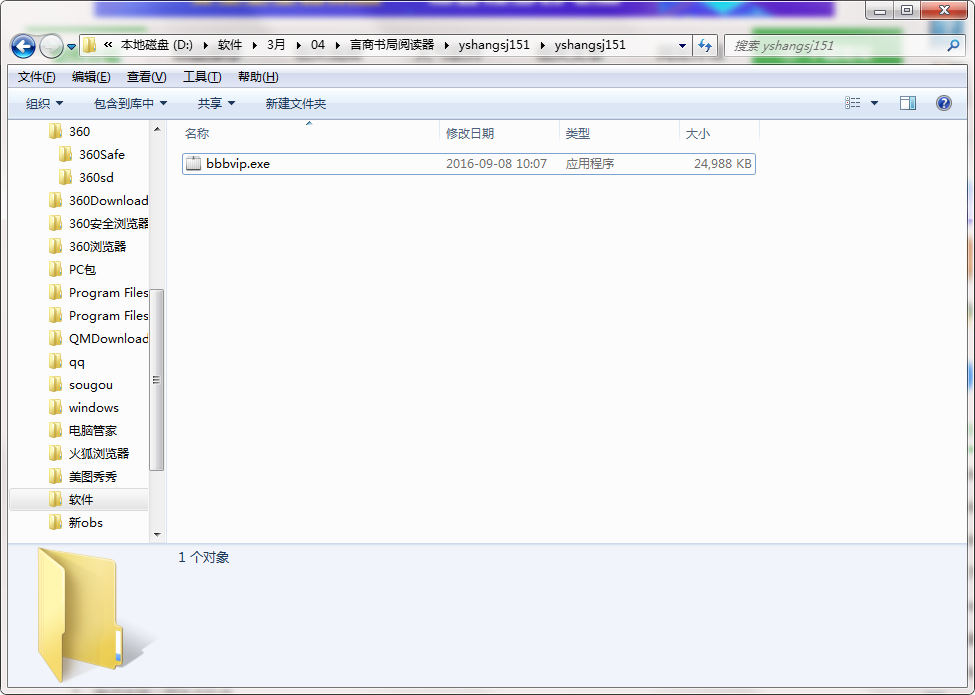Click the 电脑管家 folder icon

point(55,430)
